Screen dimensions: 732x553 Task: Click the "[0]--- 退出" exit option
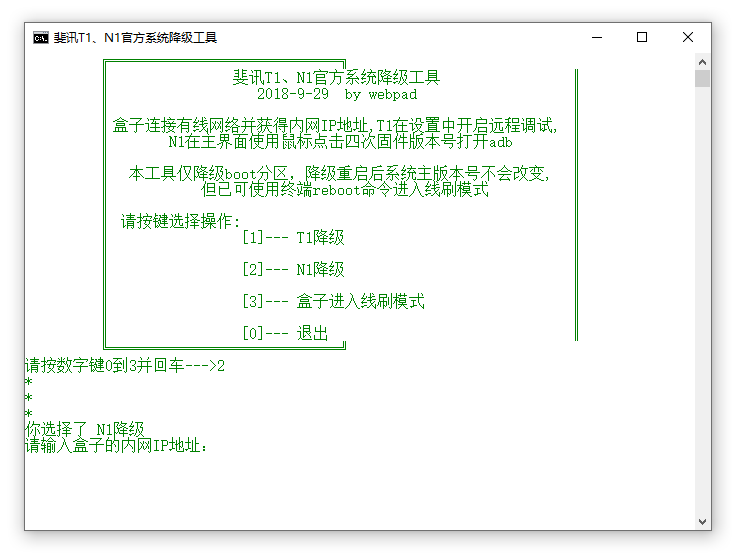(x=285, y=333)
